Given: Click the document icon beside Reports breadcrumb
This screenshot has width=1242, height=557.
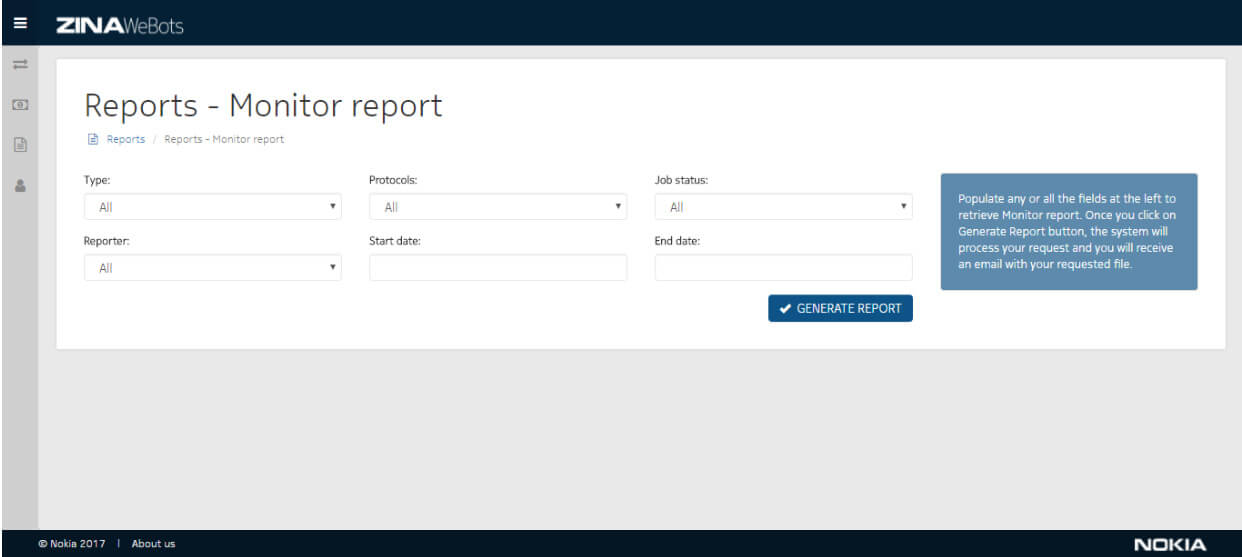Looking at the screenshot, I should coord(93,140).
